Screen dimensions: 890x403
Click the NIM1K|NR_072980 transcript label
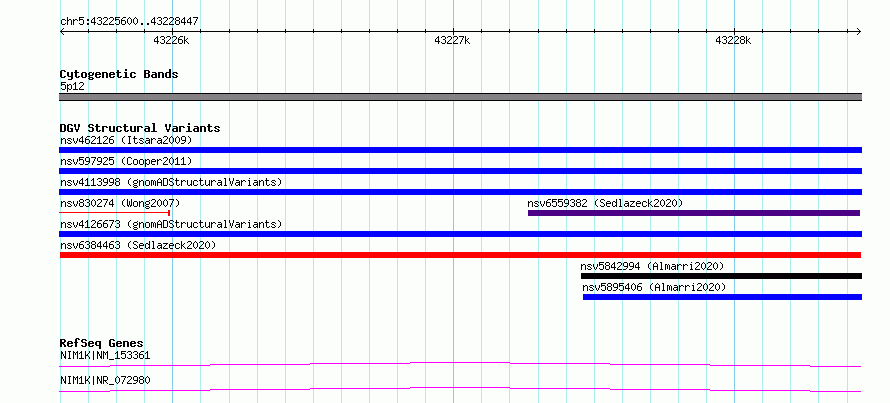coord(105,380)
